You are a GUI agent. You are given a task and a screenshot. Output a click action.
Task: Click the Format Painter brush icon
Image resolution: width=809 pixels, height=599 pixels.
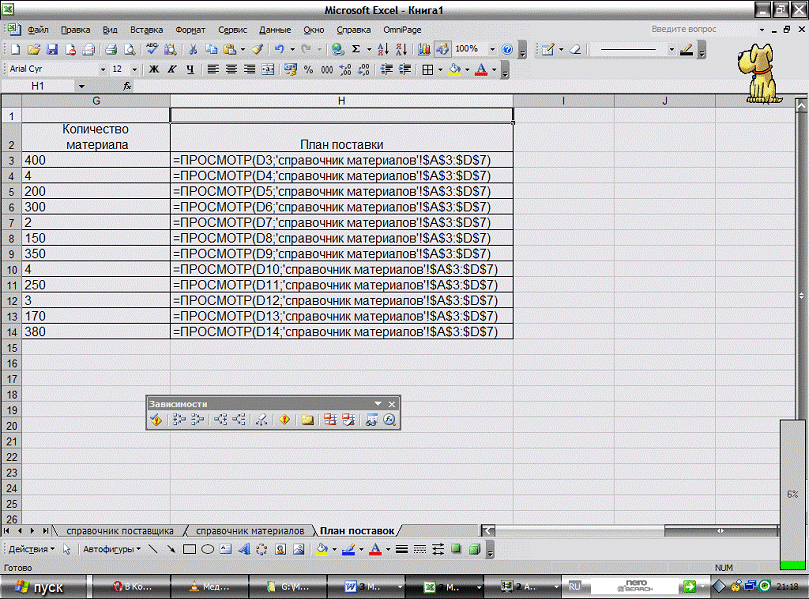[x=257, y=48]
